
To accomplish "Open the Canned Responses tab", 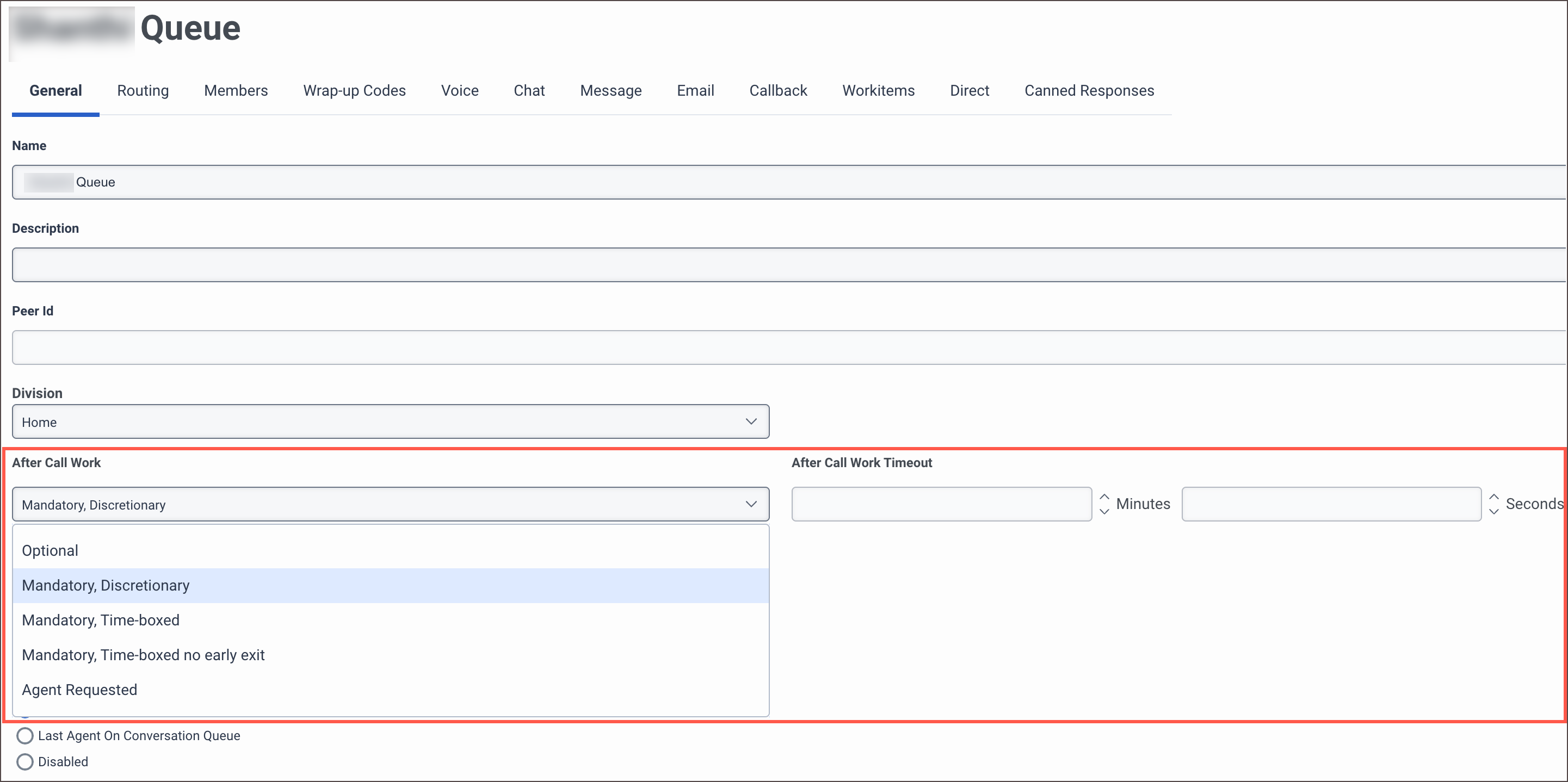I will click(x=1089, y=91).
